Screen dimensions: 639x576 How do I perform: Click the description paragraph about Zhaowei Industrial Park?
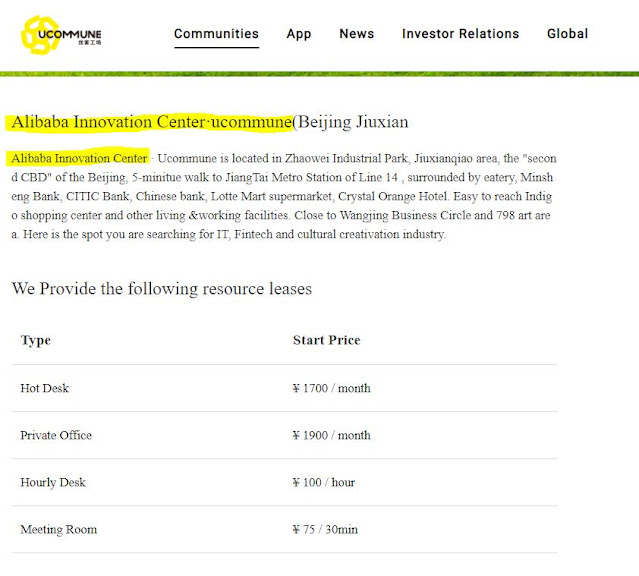[x=284, y=196]
